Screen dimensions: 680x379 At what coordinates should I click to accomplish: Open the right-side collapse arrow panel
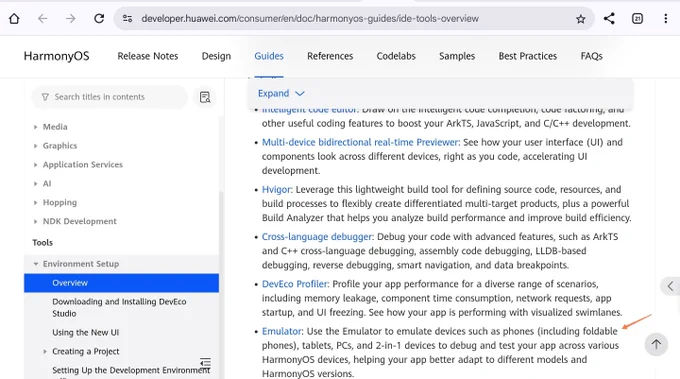tap(670, 286)
